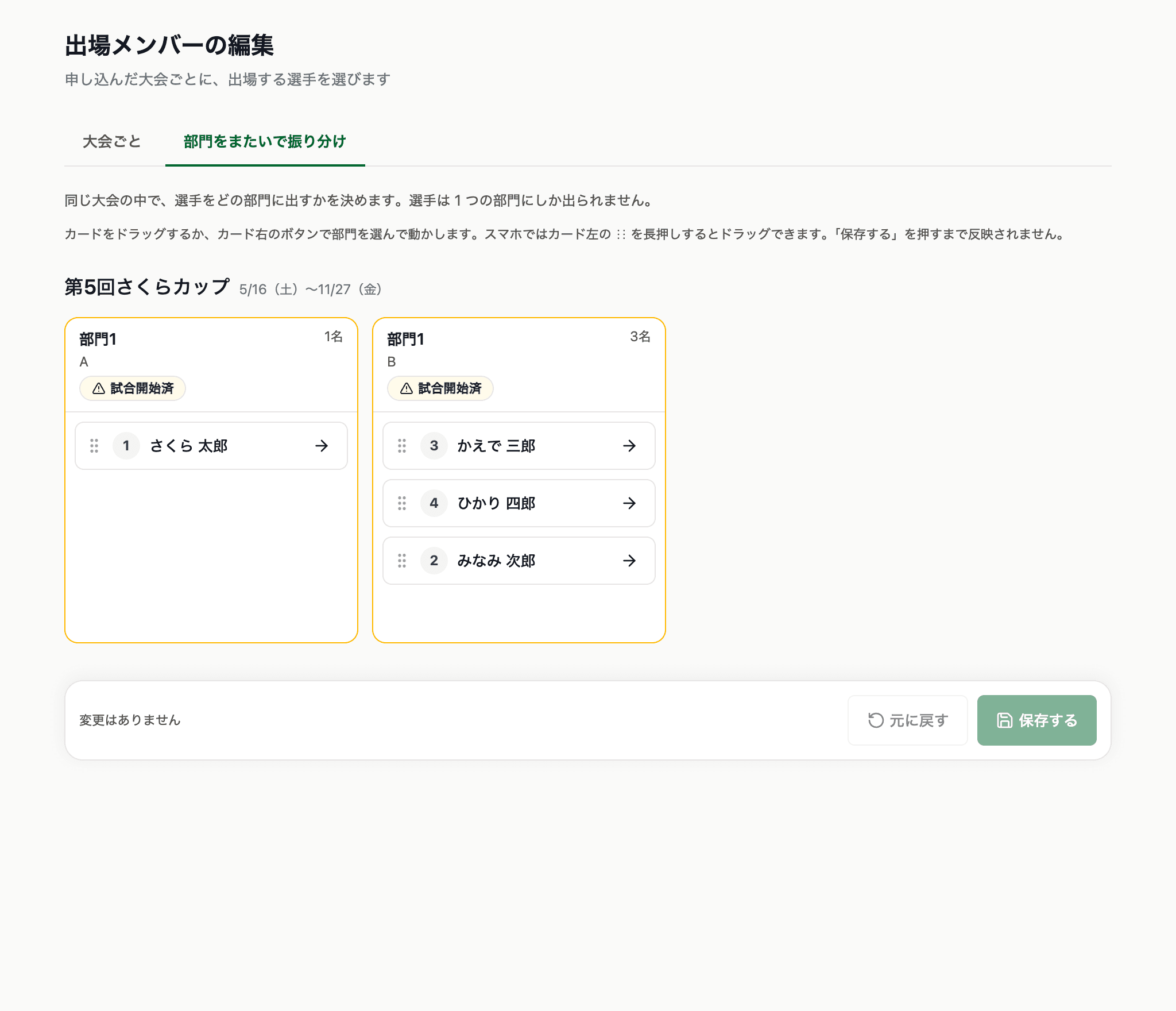Click the drag handle on かえで 三郎 card
Image resolution: width=1176 pixels, height=1011 pixels.
click(x=402, y=446)
